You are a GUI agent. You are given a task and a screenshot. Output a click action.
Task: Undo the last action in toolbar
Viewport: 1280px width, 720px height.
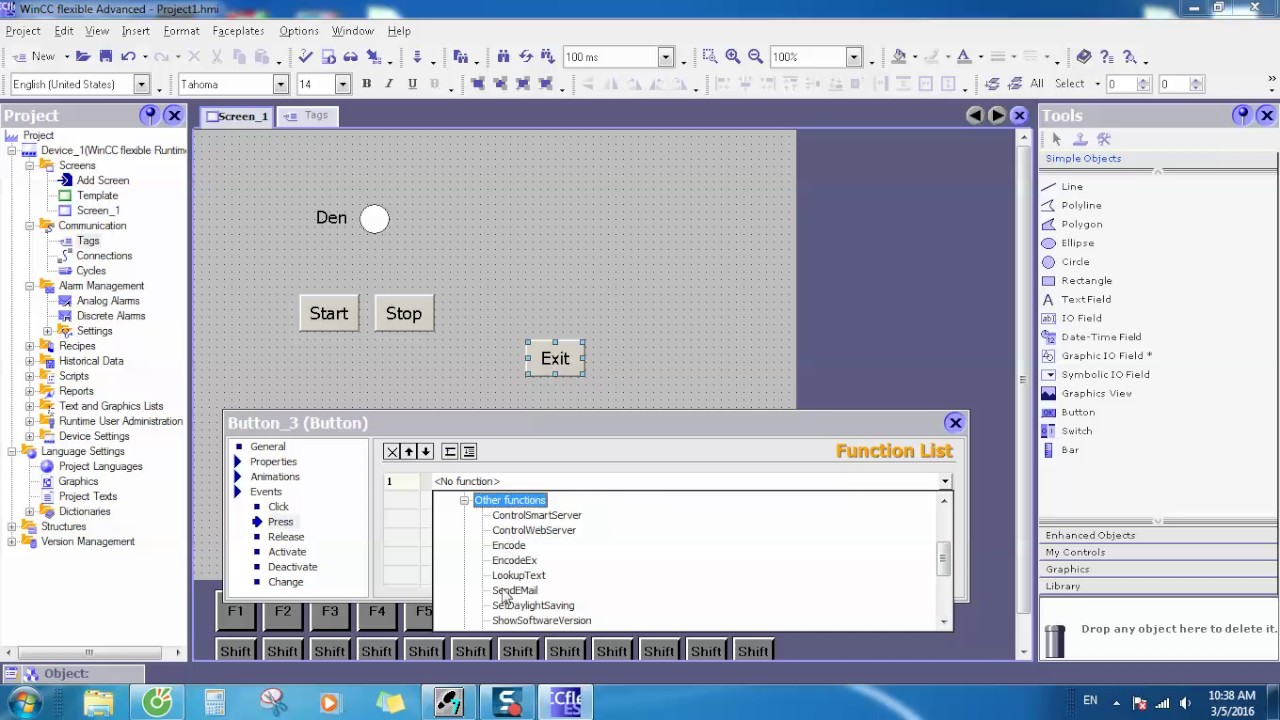point(128,57)
